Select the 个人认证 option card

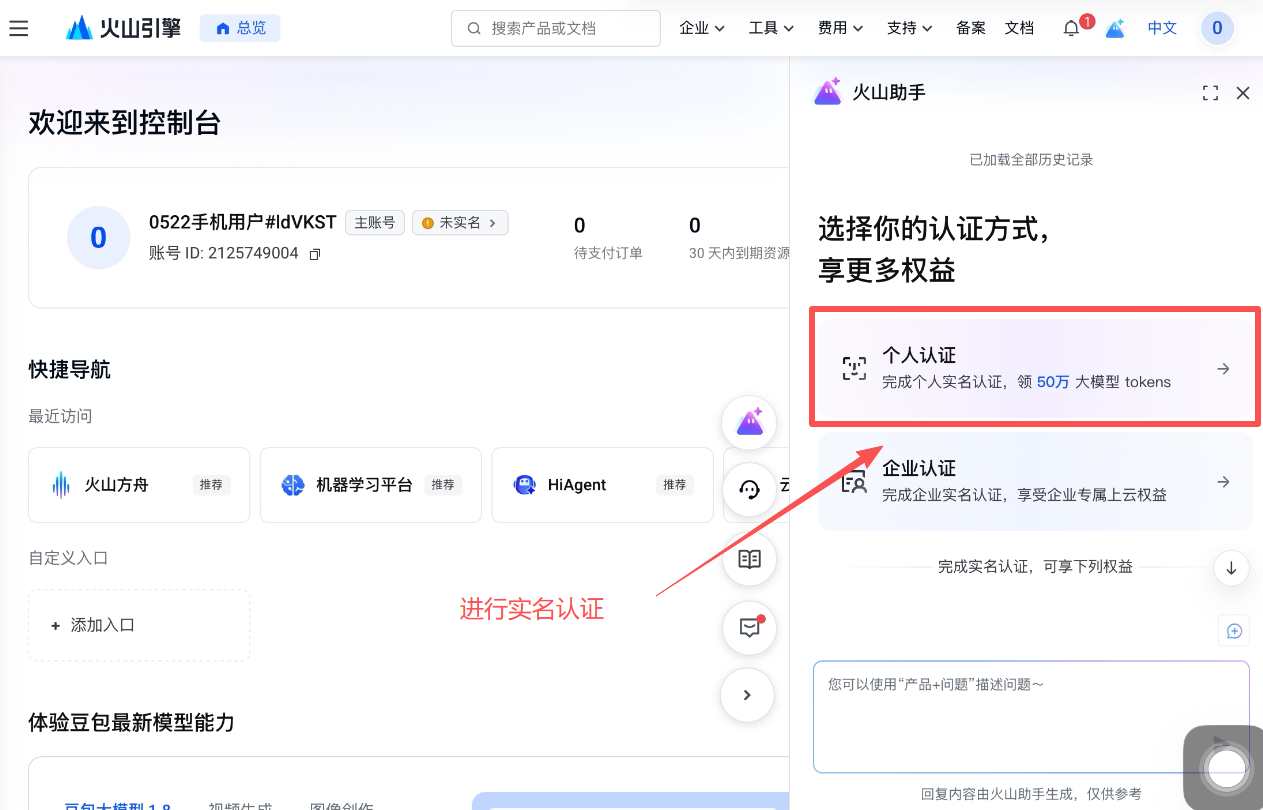coord(1035,368)
